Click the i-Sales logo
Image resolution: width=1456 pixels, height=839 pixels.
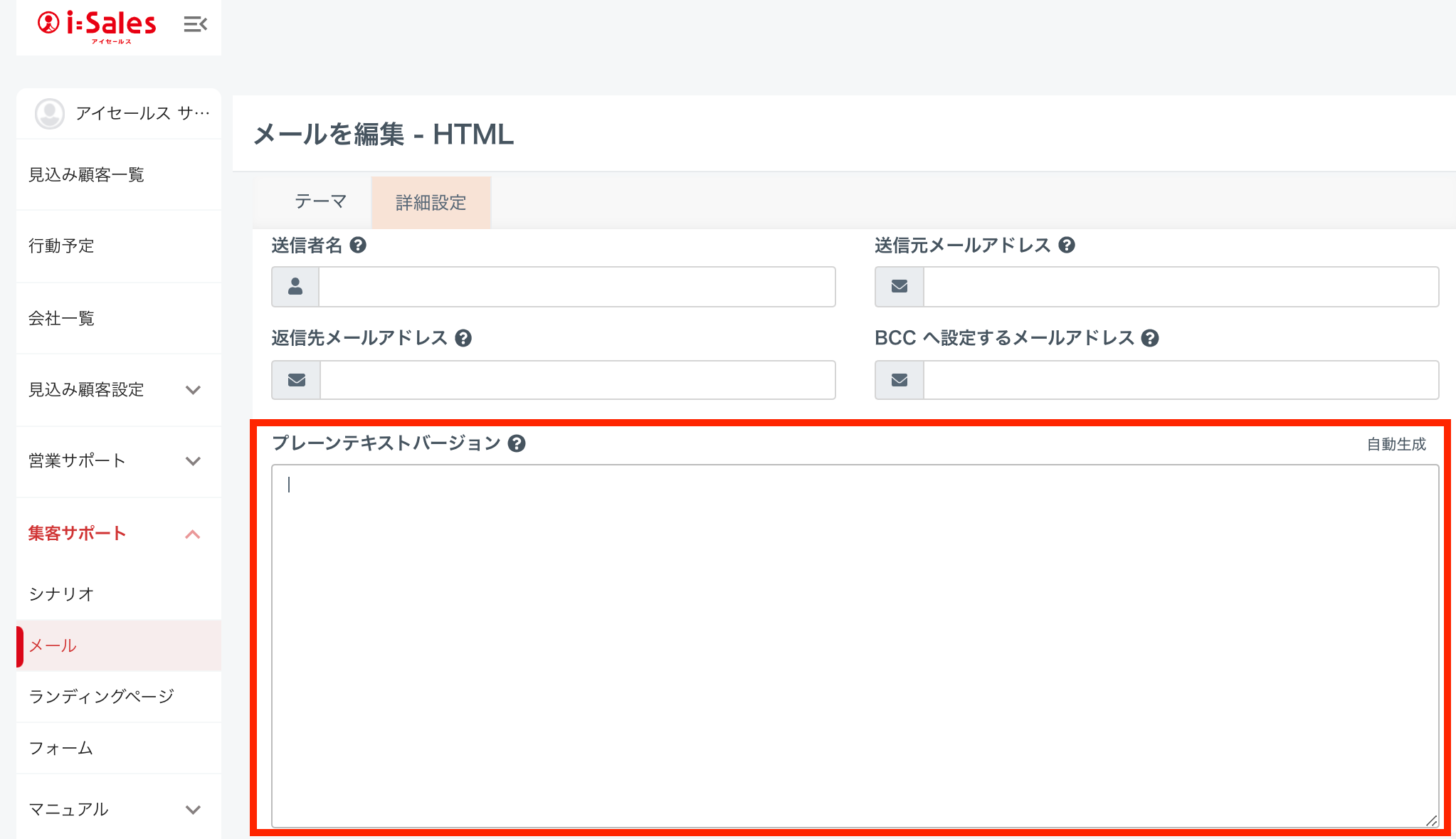pyautogui.click(x=97, y=26)
